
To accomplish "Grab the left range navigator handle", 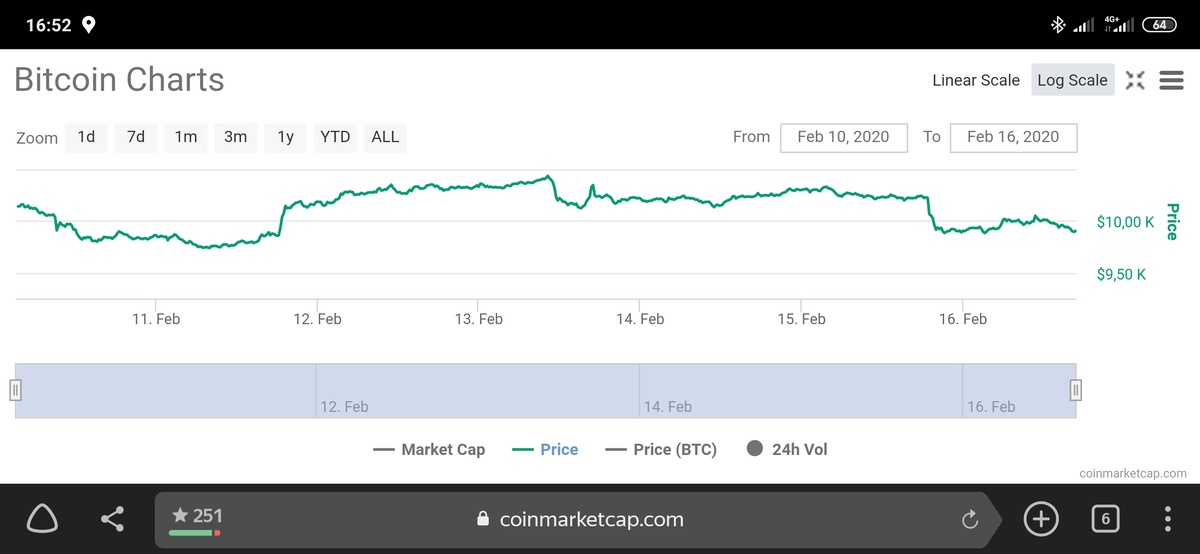I will click(15, 390).
